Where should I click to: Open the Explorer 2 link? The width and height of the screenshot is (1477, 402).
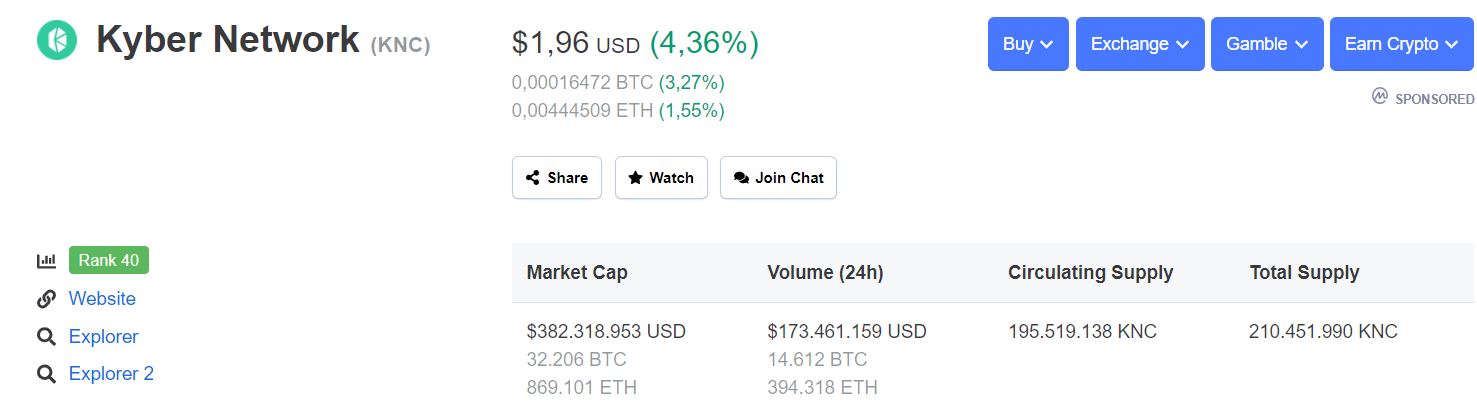pyautogui.click(x=111, y=375)
